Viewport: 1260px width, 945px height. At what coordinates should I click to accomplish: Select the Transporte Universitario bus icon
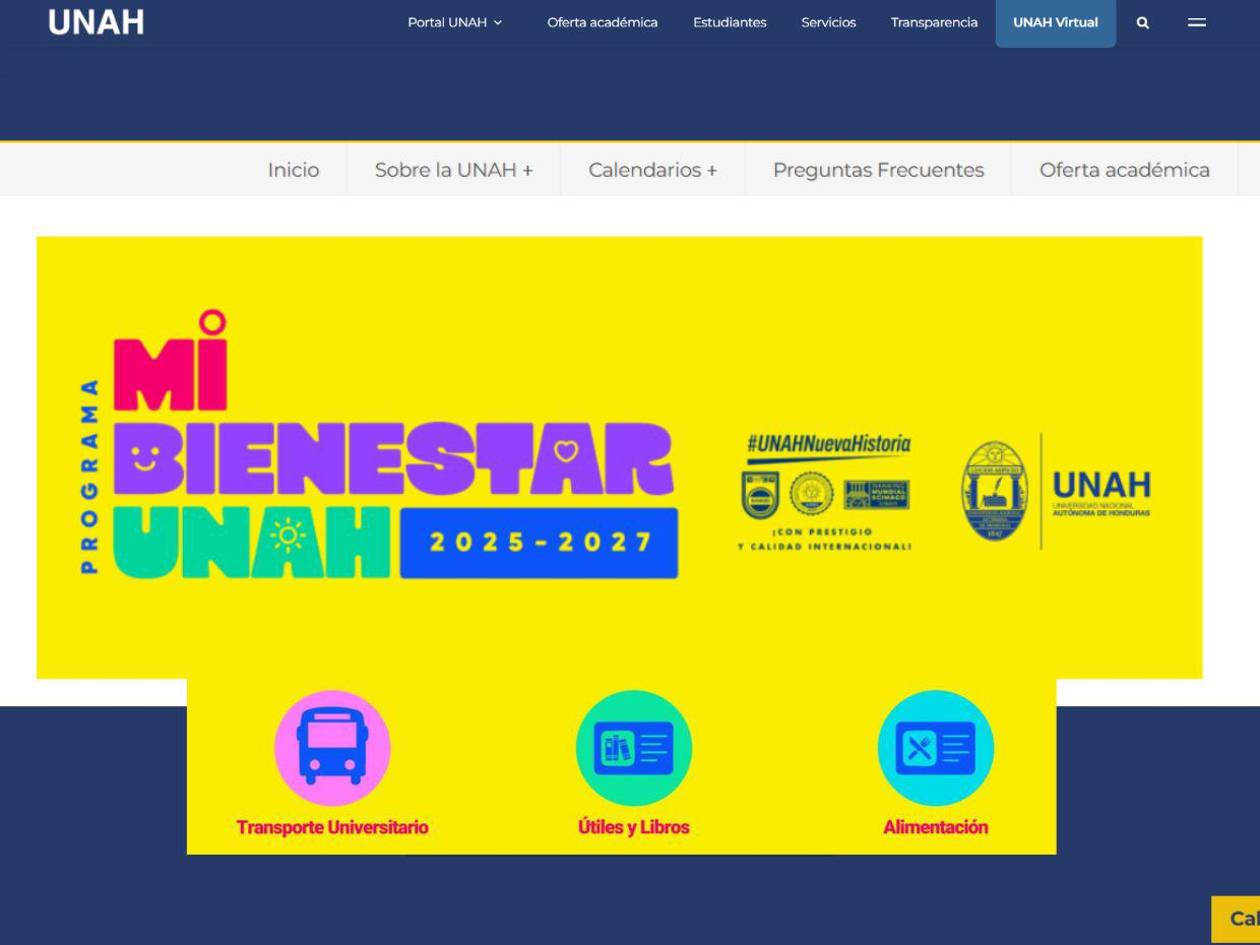pyautogui.click(x=332, y=747)
